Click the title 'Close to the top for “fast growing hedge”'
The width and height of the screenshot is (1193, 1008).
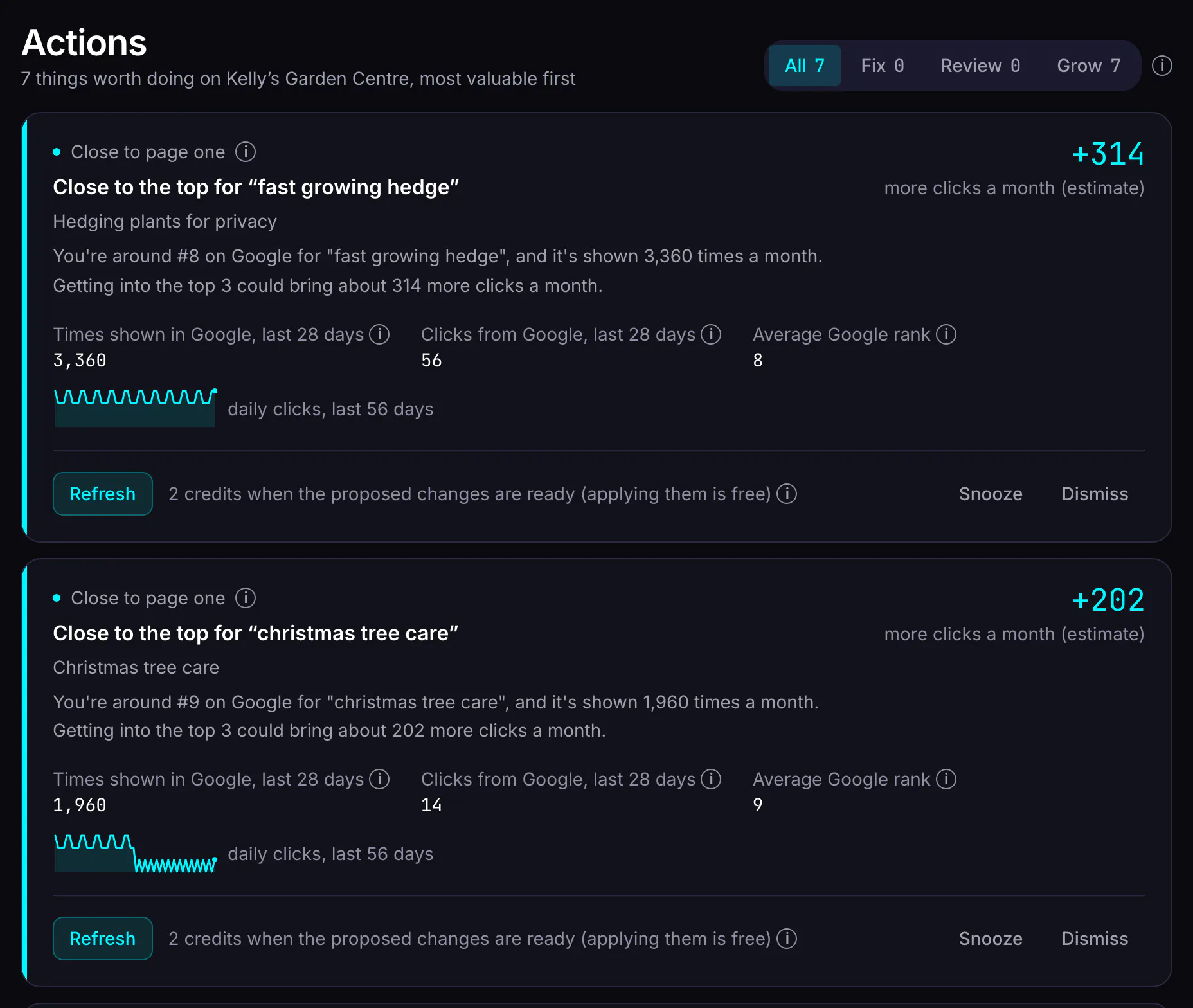click(x=256, y=187)
